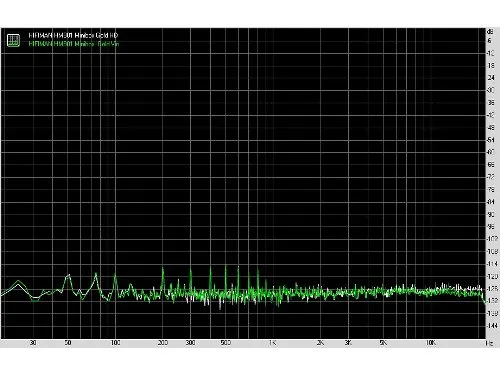Click the -144 dB scale label
Screen dimensions: 500x375
(x=492, y=326)
